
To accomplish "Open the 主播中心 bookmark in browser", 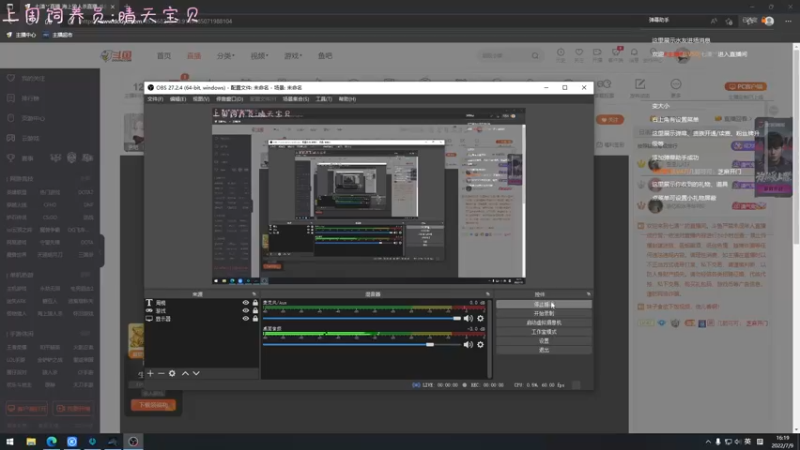I will (x=21, y=35).
